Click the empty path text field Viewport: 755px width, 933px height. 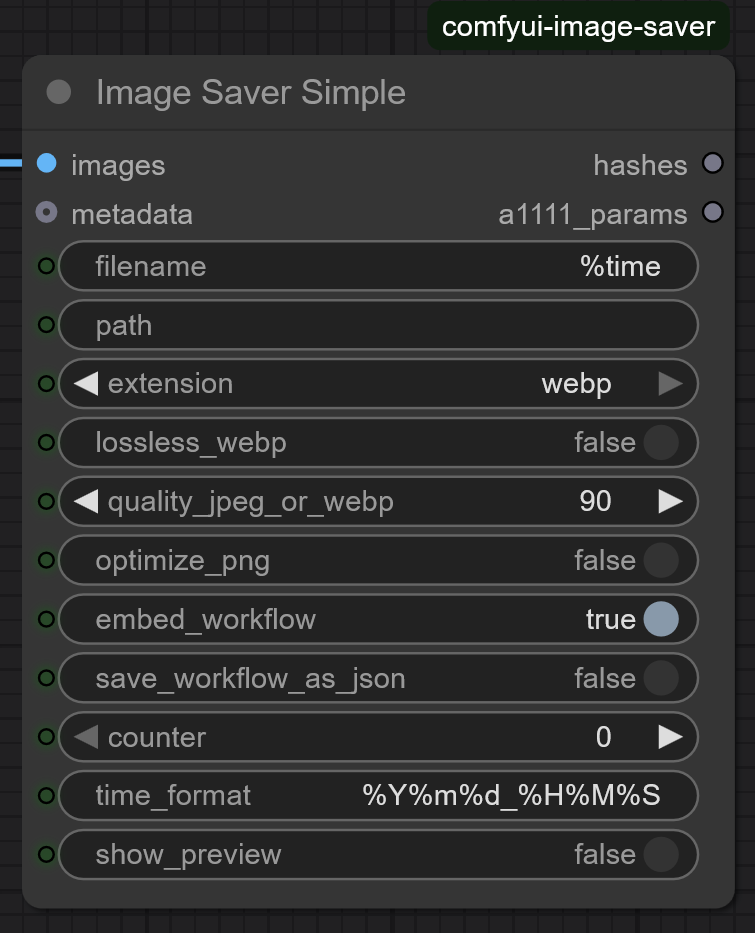pyautogui.click(x=380, y=325)
